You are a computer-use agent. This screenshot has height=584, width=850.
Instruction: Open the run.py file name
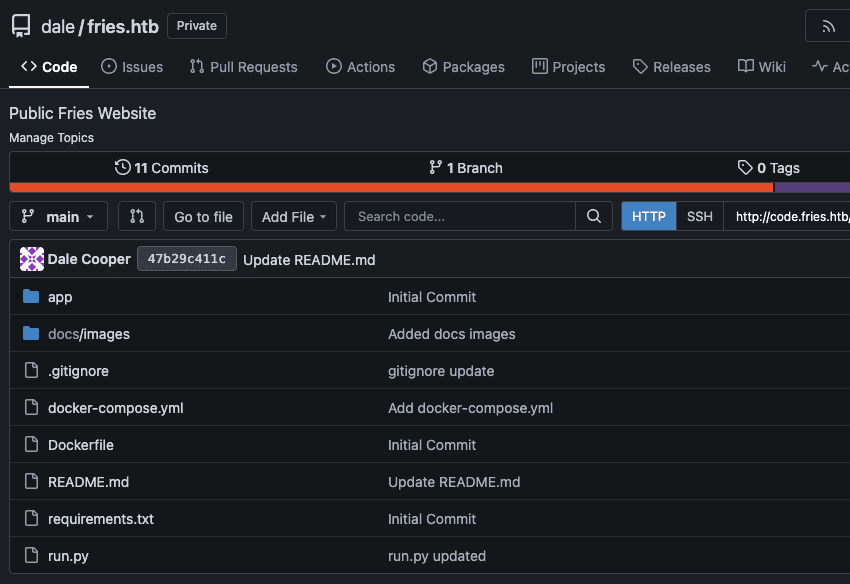pos(68,556)
